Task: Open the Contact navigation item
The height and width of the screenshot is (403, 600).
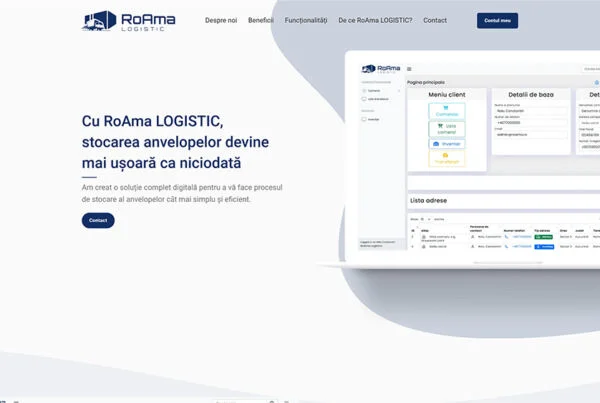Action: [x=435, y=20]
